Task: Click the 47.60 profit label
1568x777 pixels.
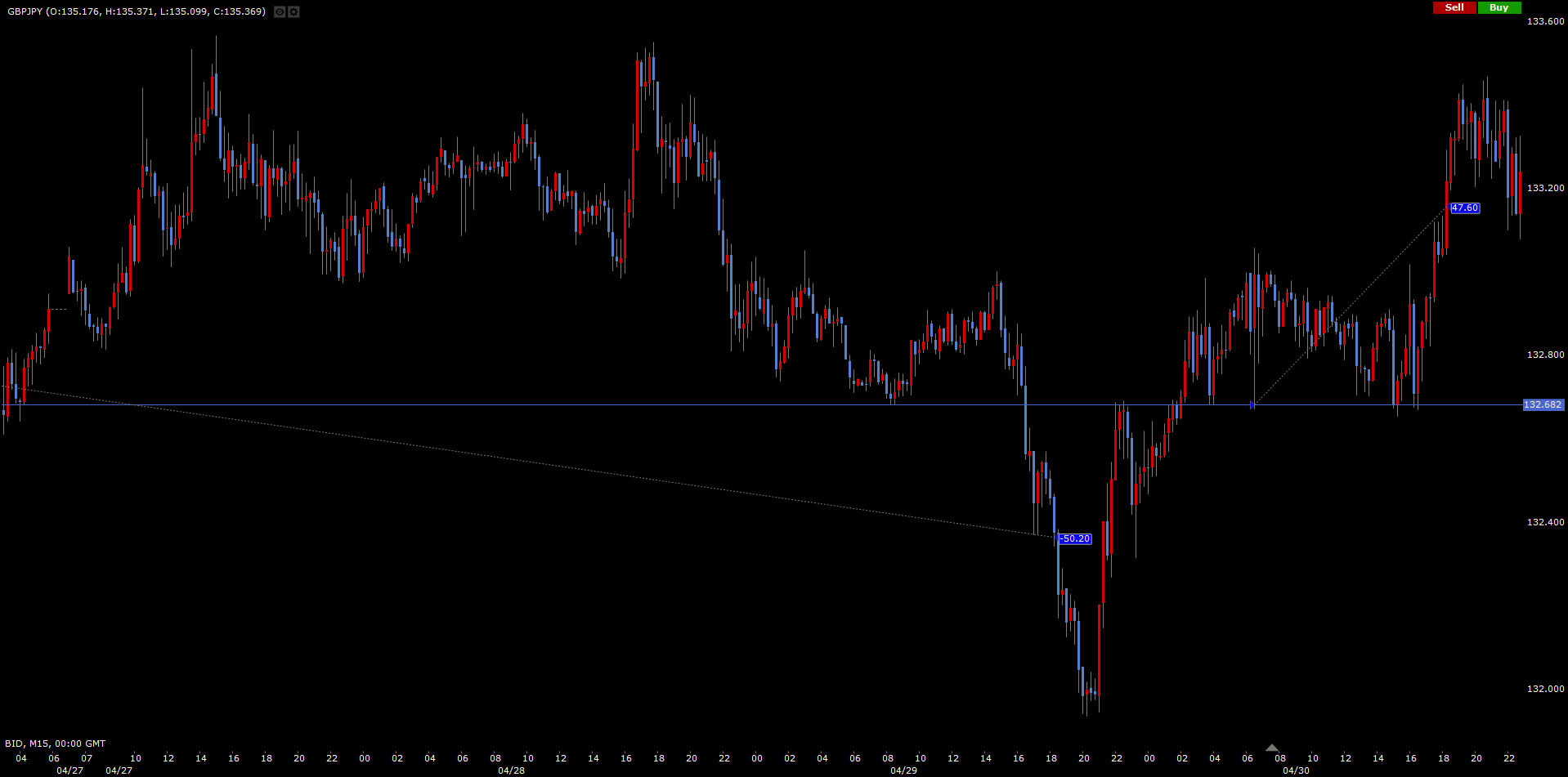Action: click(1464, 208)
